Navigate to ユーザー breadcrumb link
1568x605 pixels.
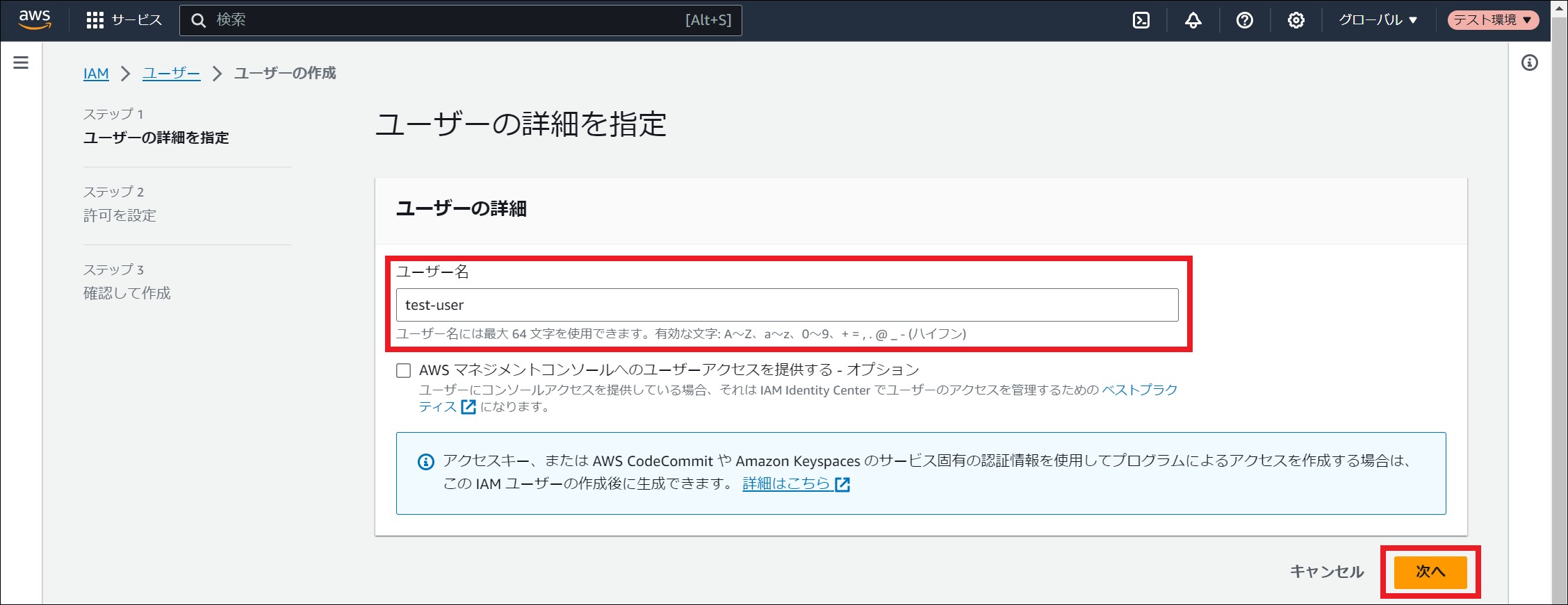click(171, 74)
